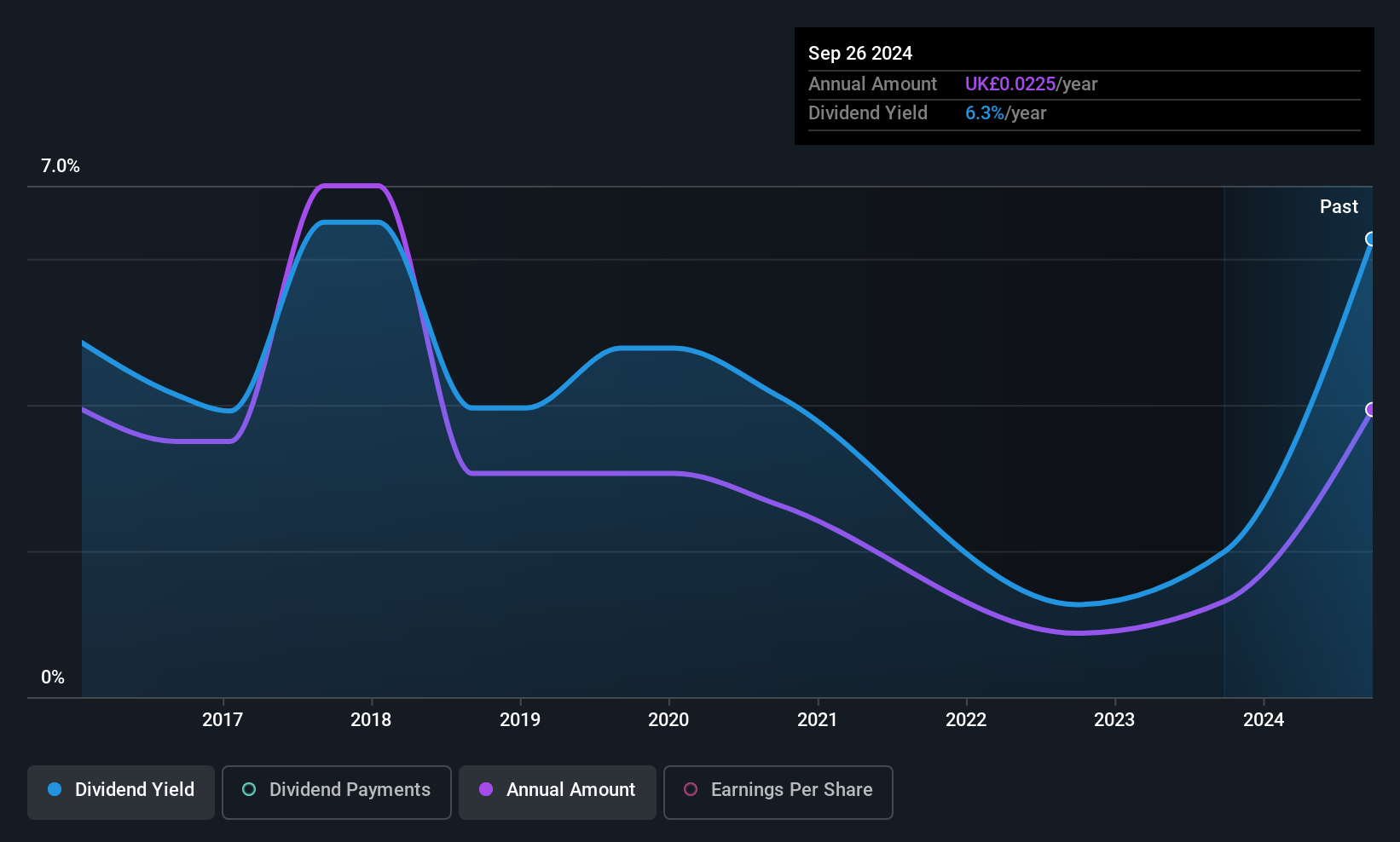This screenshot has height=842, width=1400.
Task: Click the 2019 x-axis year label
Action: [x=520, y=720]
